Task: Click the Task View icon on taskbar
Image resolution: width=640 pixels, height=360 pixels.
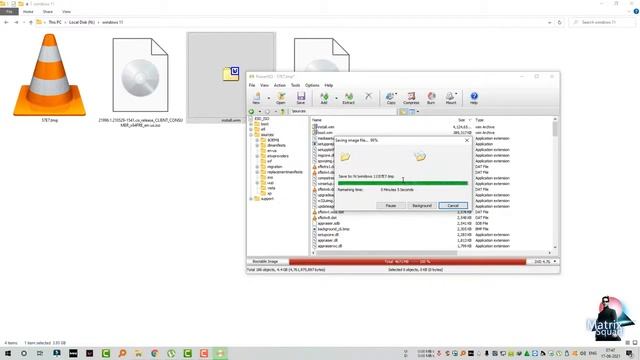Action: click(x=40, y=353)
